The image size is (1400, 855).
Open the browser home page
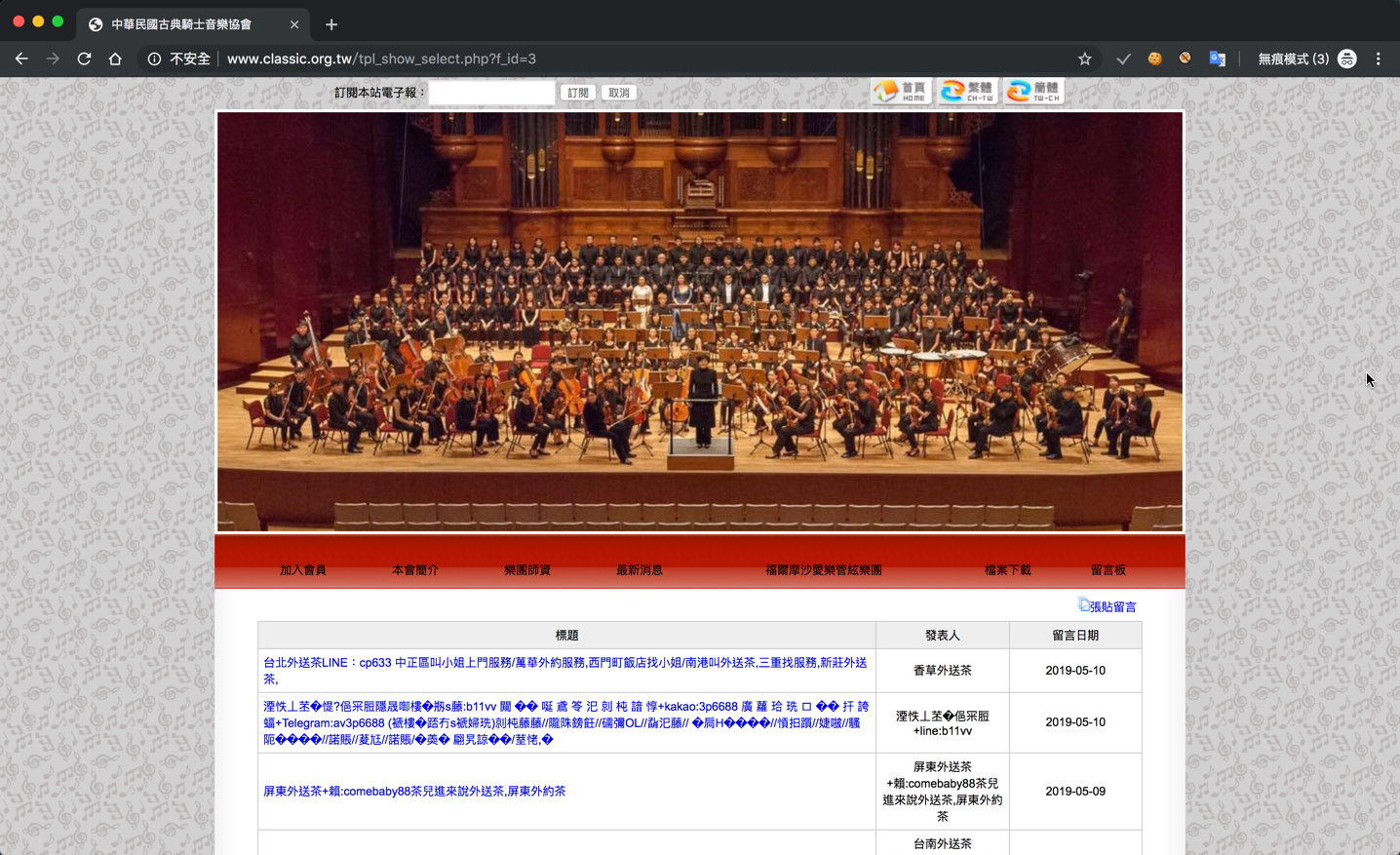[x=115, y=58]
